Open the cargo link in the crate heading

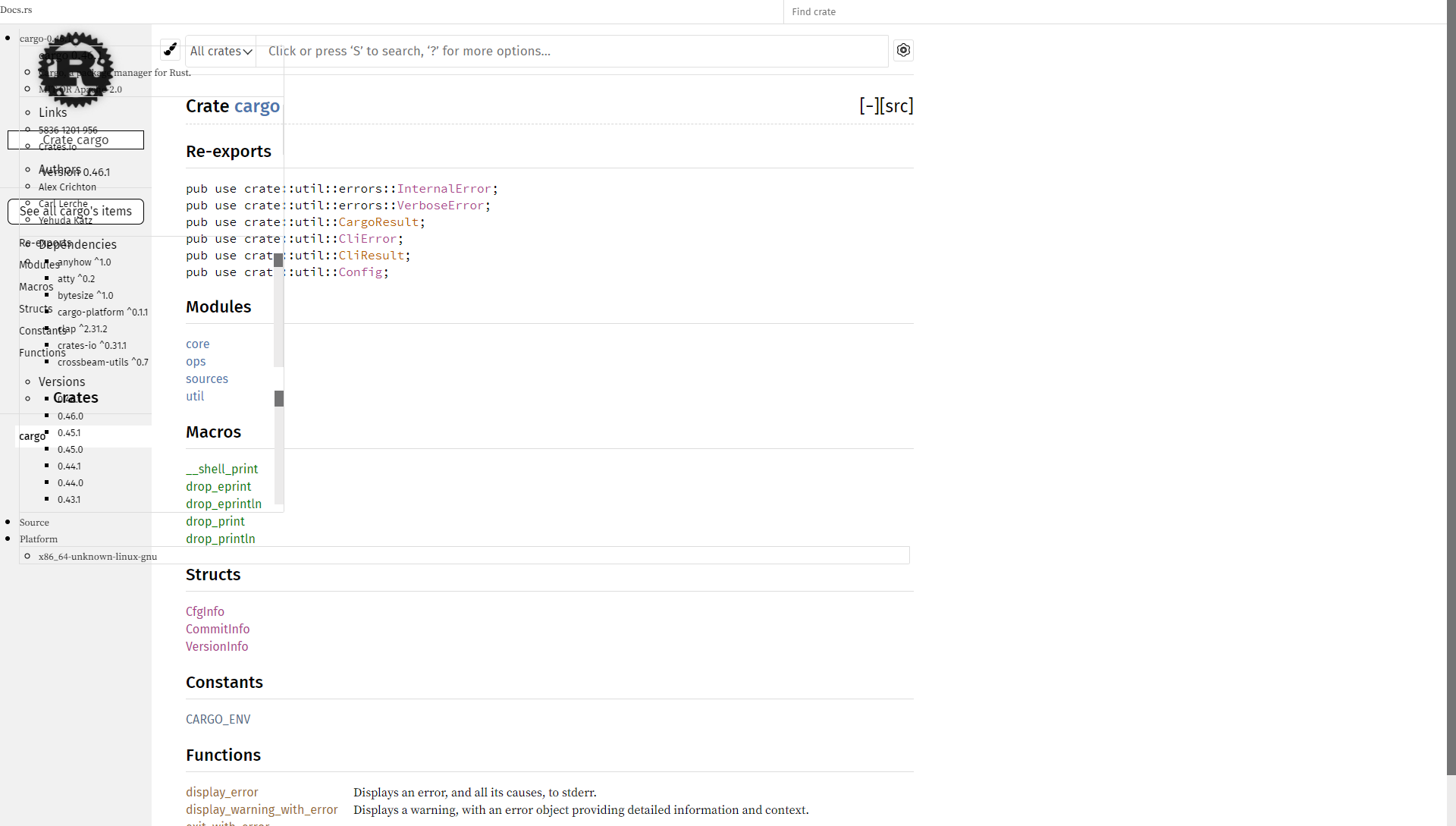(x=257, y=106)
